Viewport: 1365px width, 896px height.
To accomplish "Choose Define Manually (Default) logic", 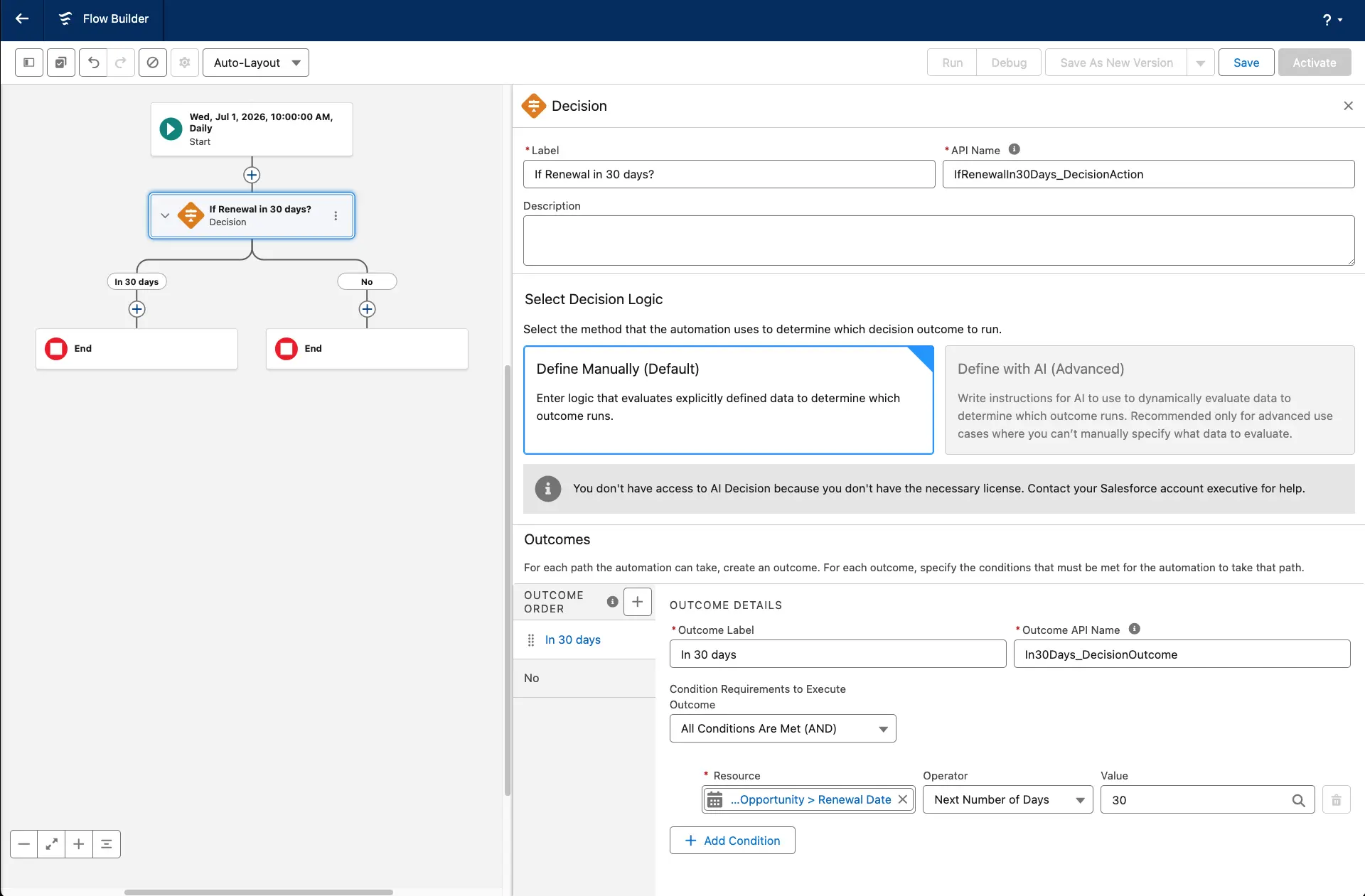I will (x=728, y=400).
